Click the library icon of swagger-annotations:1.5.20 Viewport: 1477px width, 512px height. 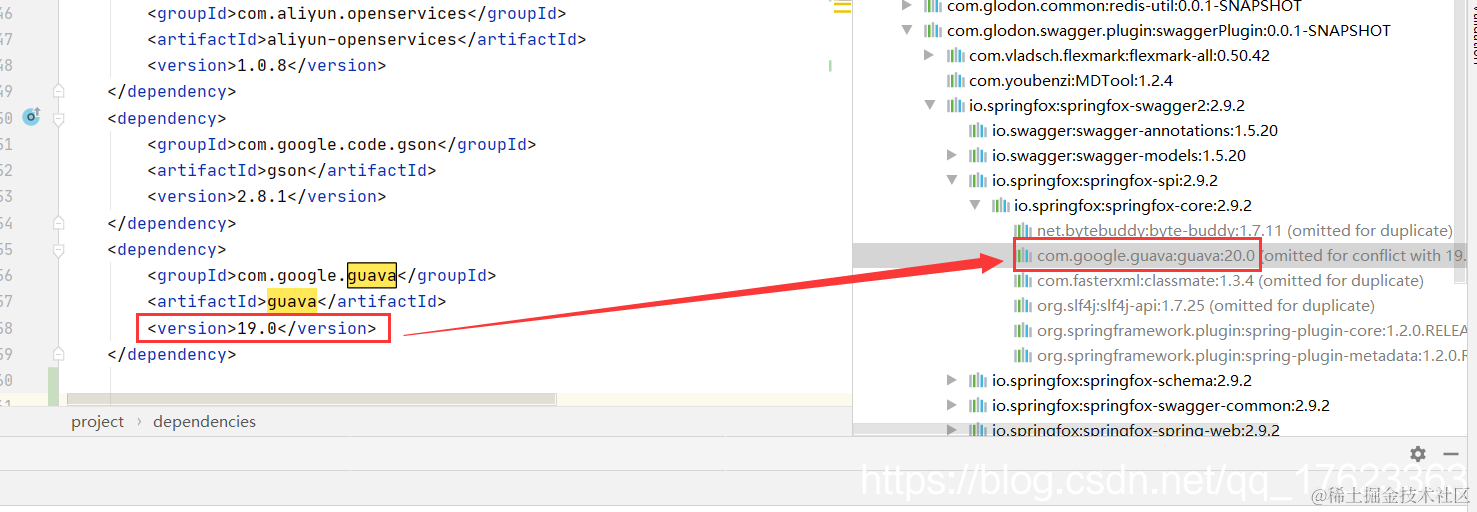(978, 130)
